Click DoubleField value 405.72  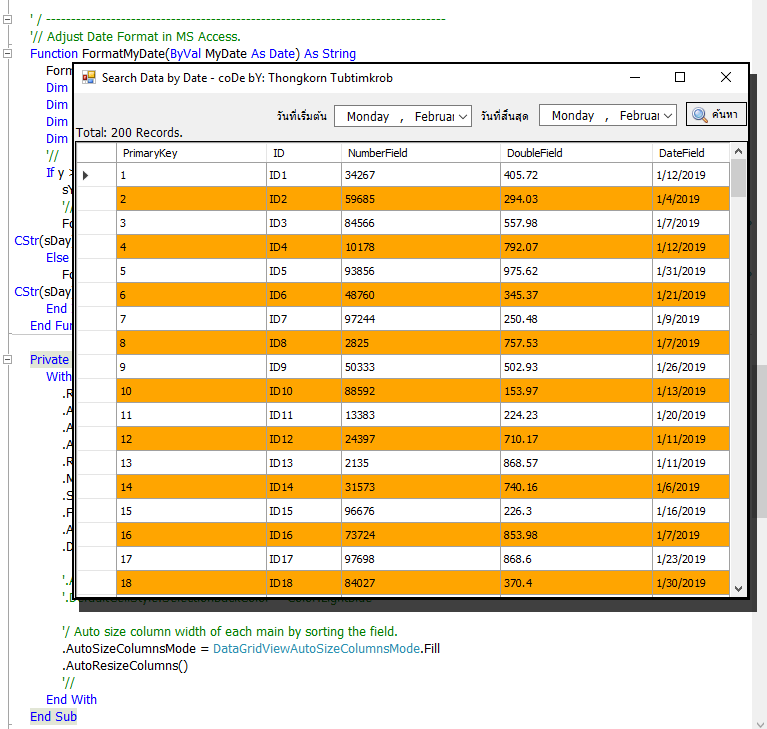(576, 175)
